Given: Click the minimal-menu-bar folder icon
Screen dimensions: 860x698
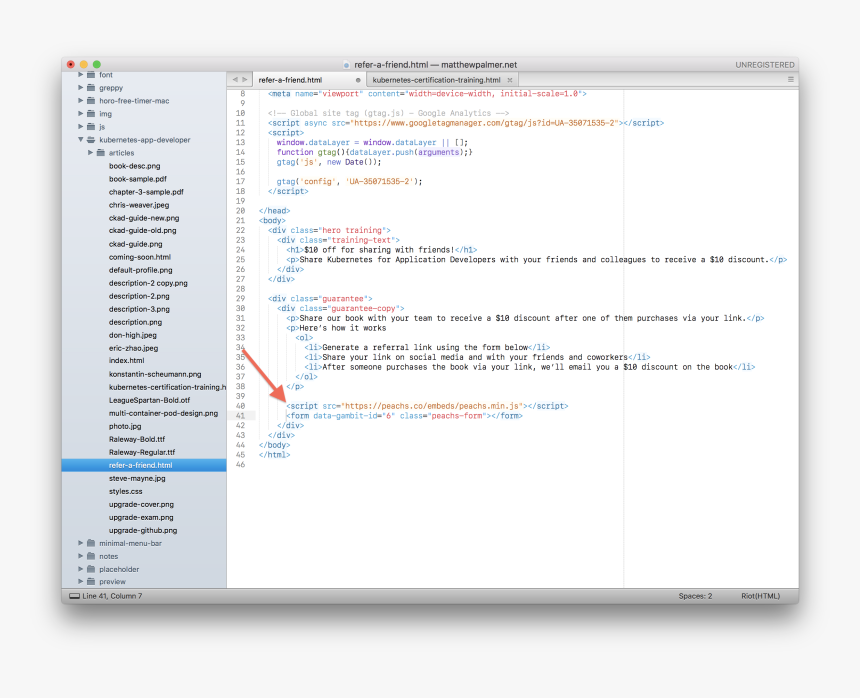Looking at the screenshot, I should [x=91, y=543].
